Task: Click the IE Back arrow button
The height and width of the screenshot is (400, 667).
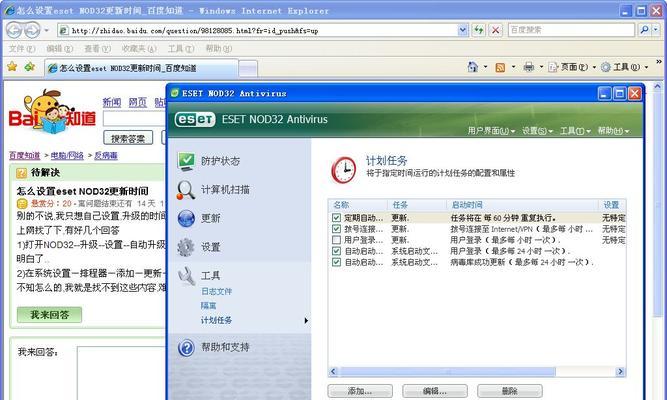Action: pyautogui.click(x=14, y=30)
